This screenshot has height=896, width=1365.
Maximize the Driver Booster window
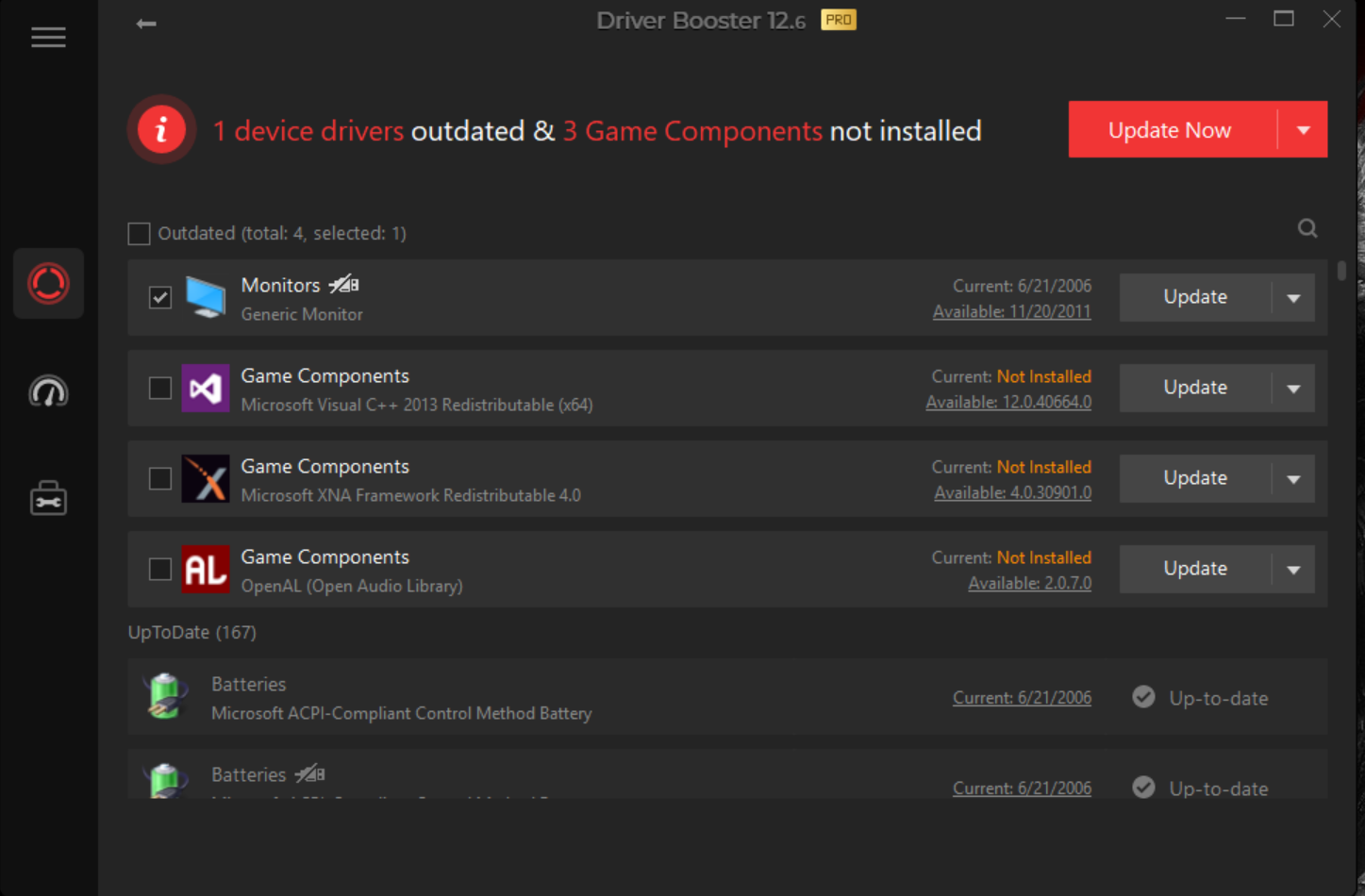(x=1283, y=19)
